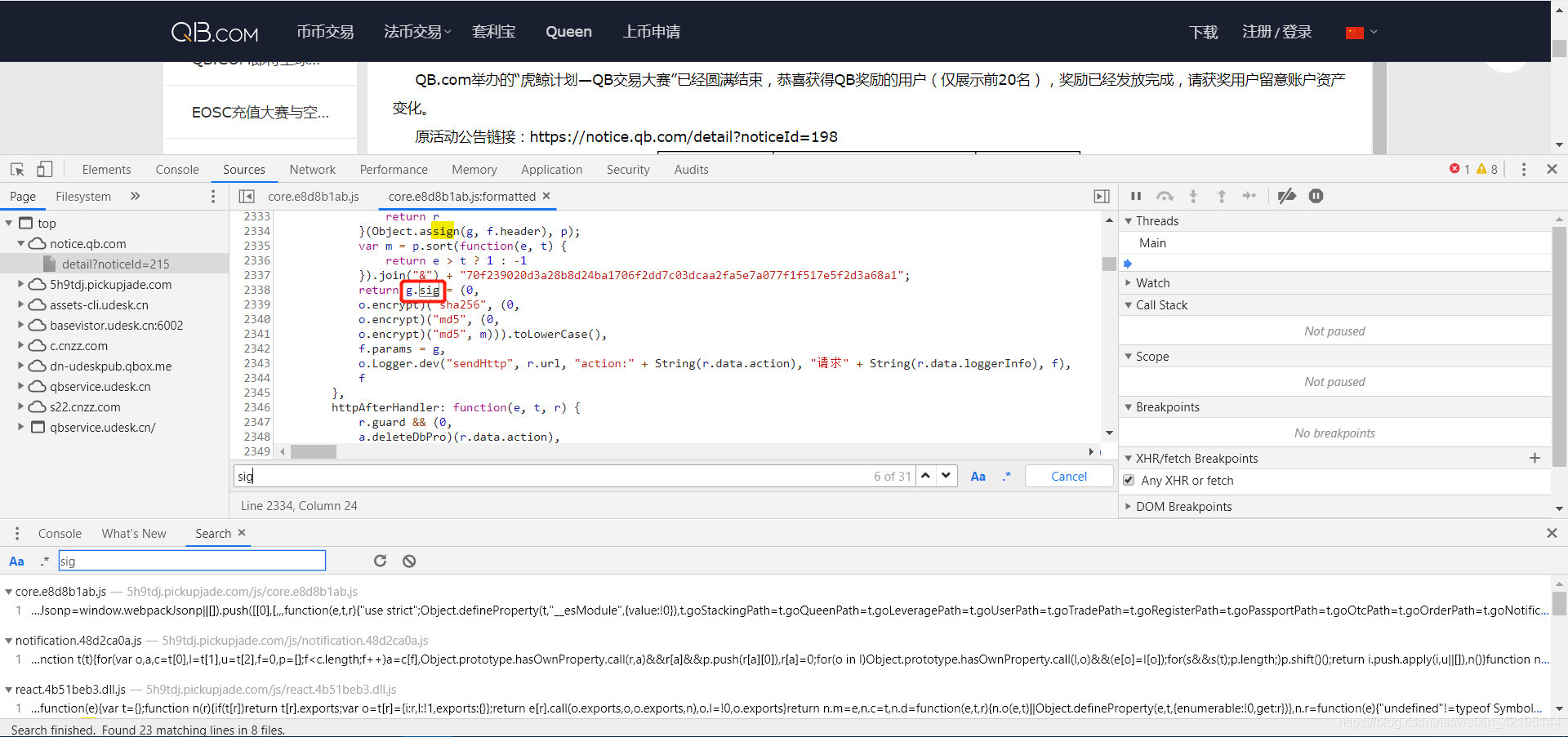
Task: Click step over next function call icon
Action: (x=1165, y=196)
